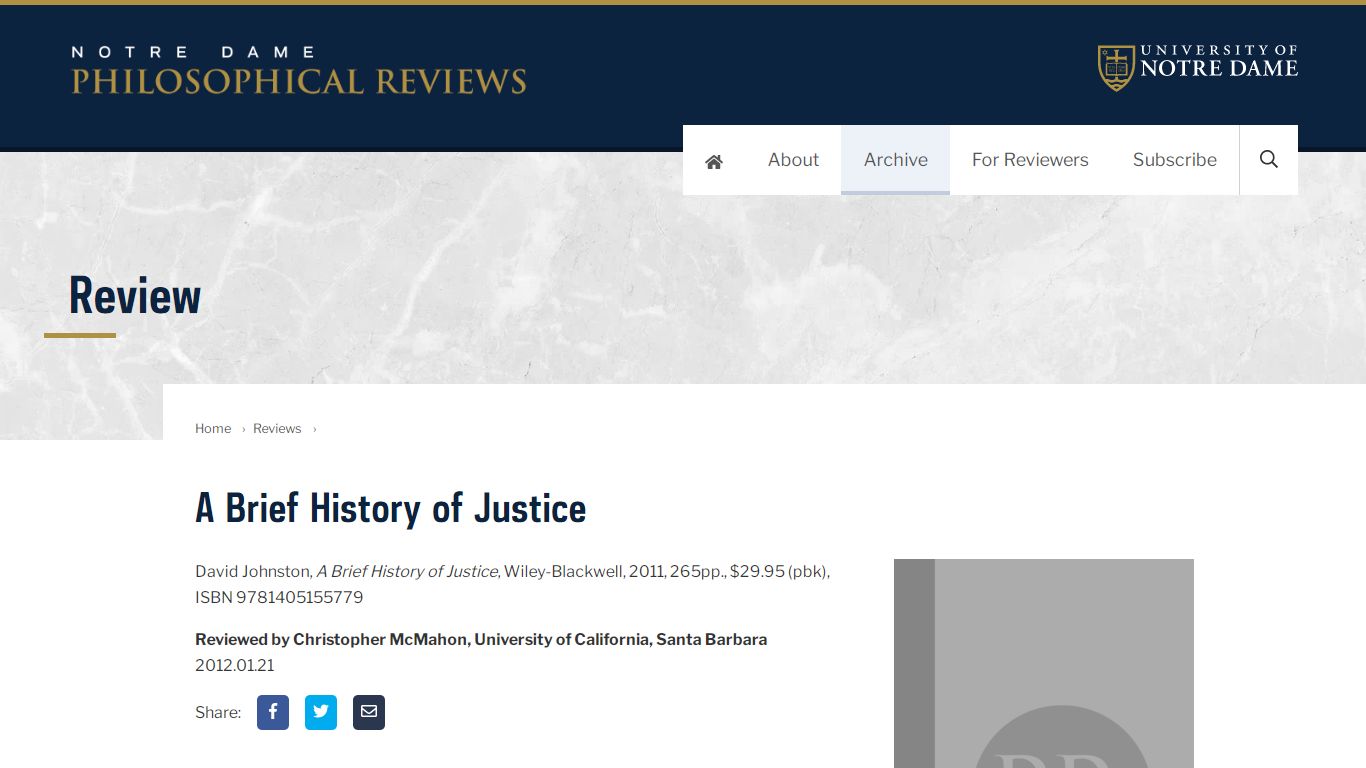
Task: Follow the Home breadcrumb link
Action: pos(213,428)
